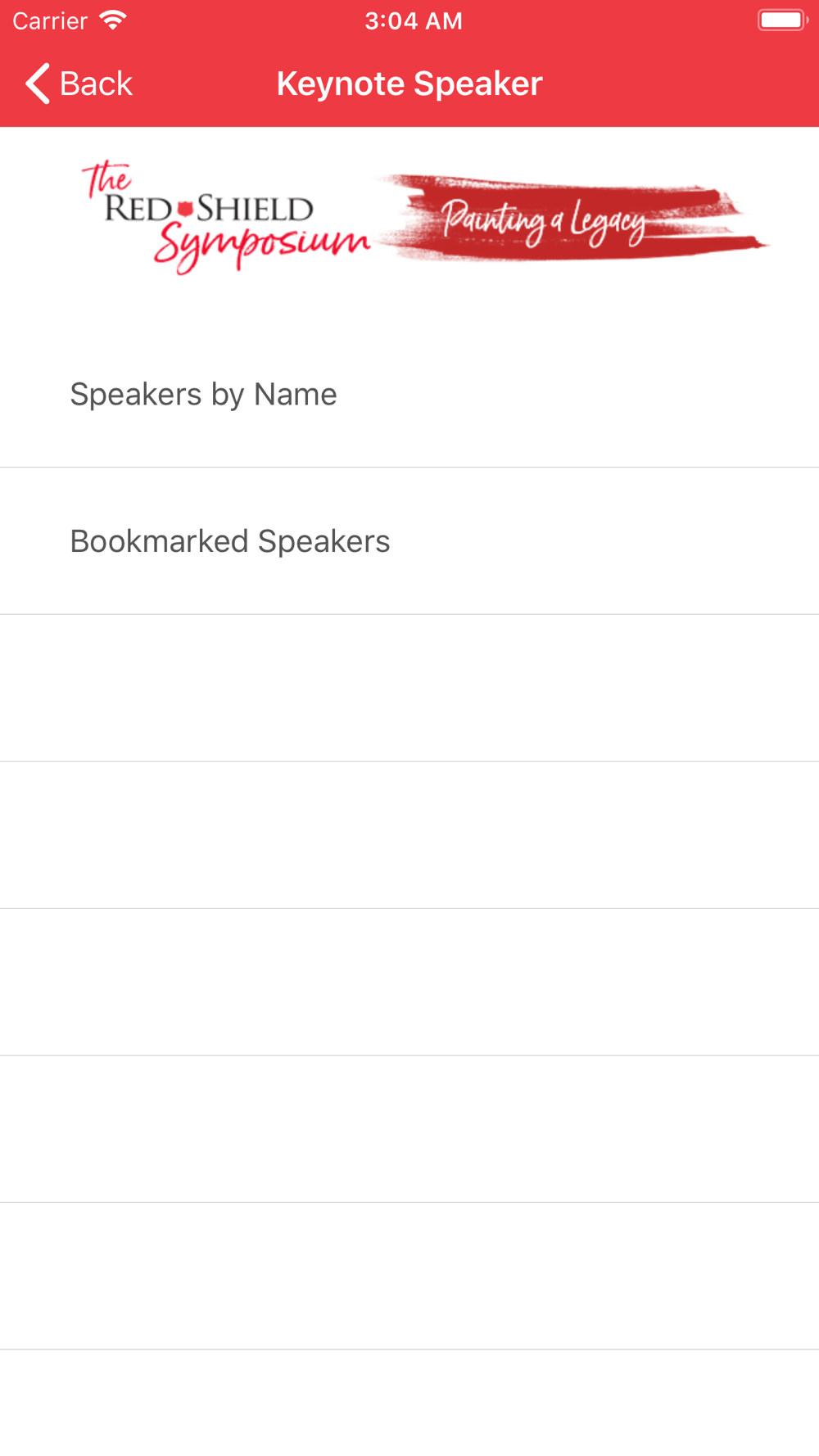Click the cursive 'The' in the logo

click(x=106, y=179)
